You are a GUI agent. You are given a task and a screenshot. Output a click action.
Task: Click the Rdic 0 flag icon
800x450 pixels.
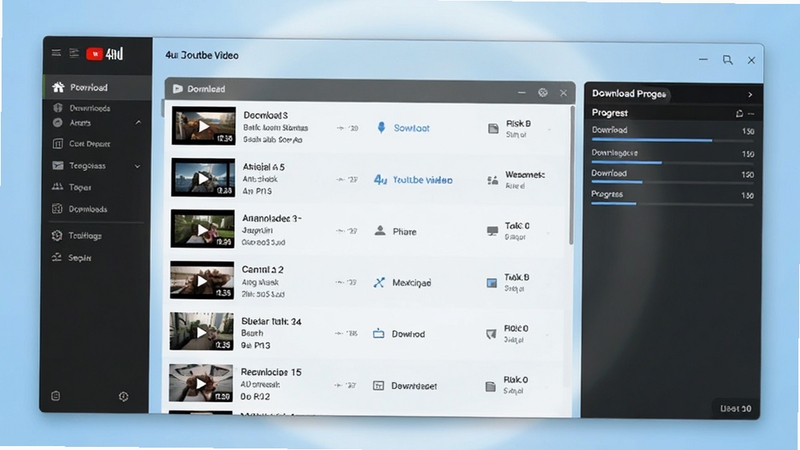(x=491, y=334)
